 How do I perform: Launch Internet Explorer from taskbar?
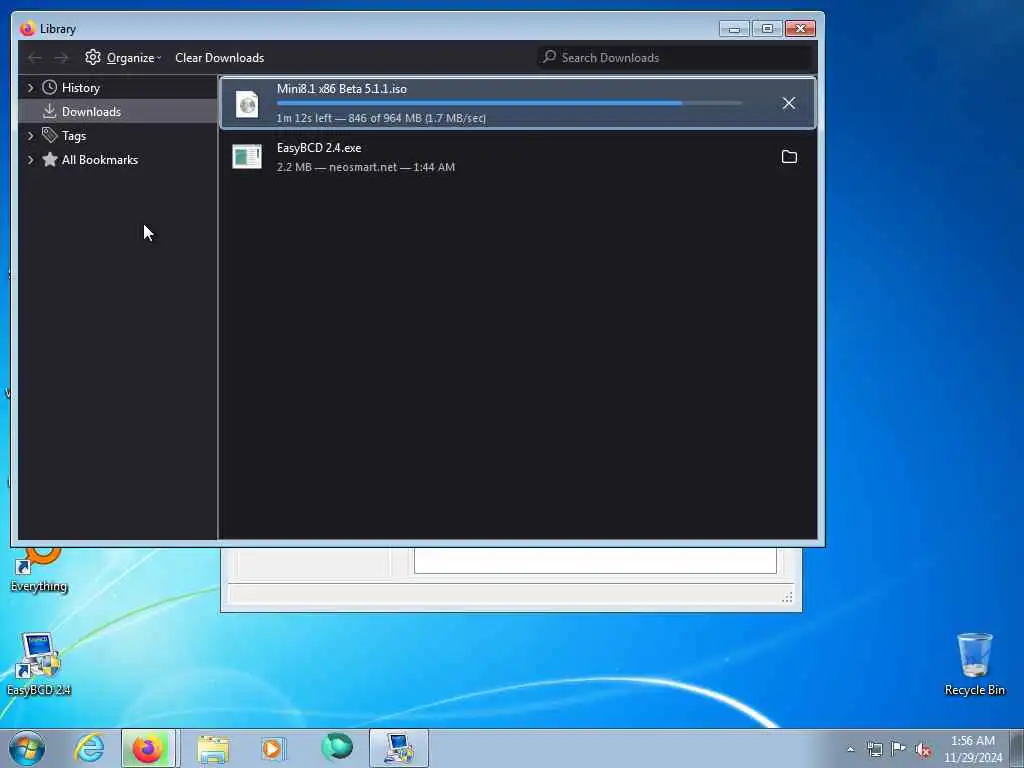click(89, 748)
